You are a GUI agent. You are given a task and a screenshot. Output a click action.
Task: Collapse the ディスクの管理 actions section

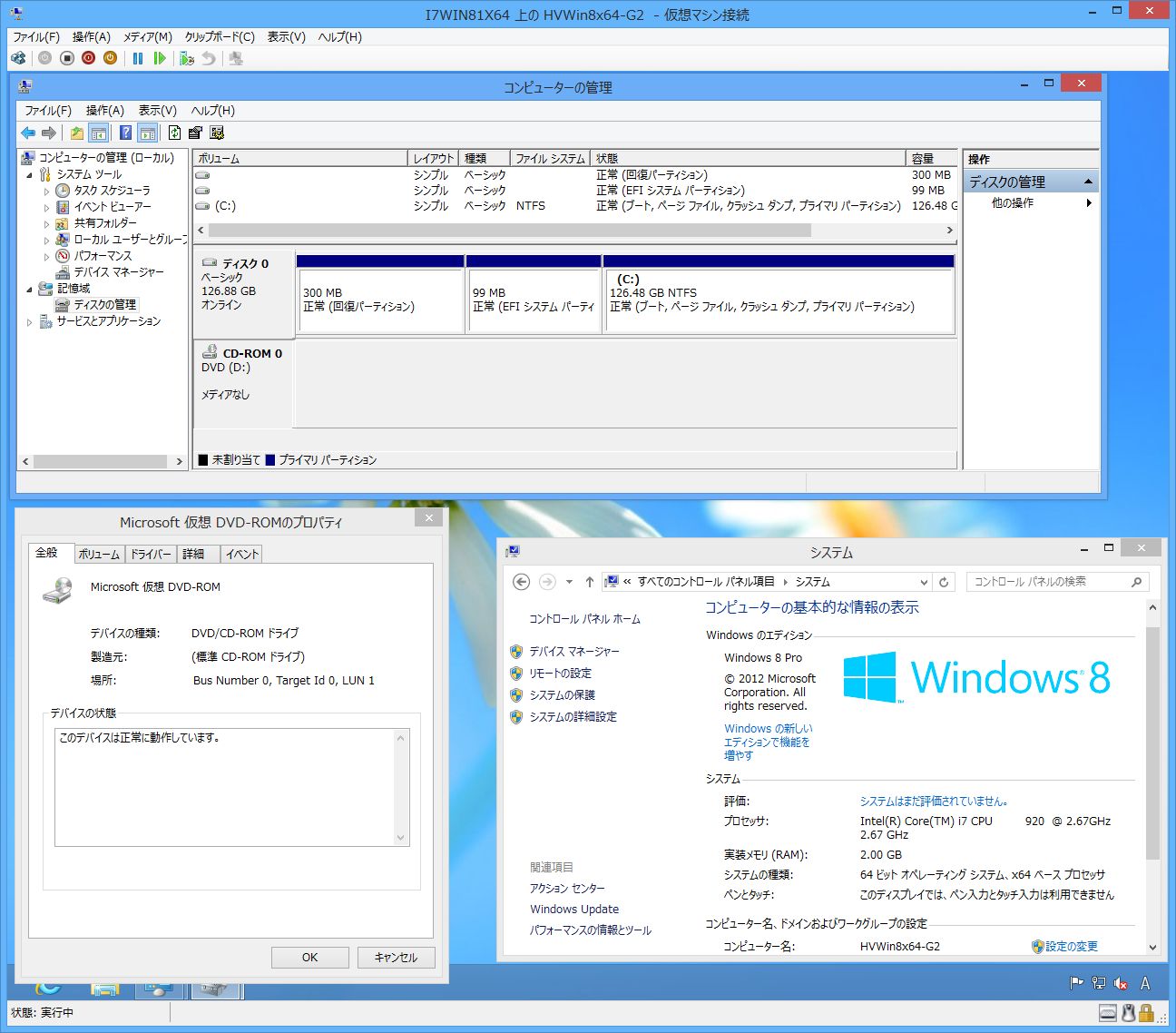[x=1088, y=182]
